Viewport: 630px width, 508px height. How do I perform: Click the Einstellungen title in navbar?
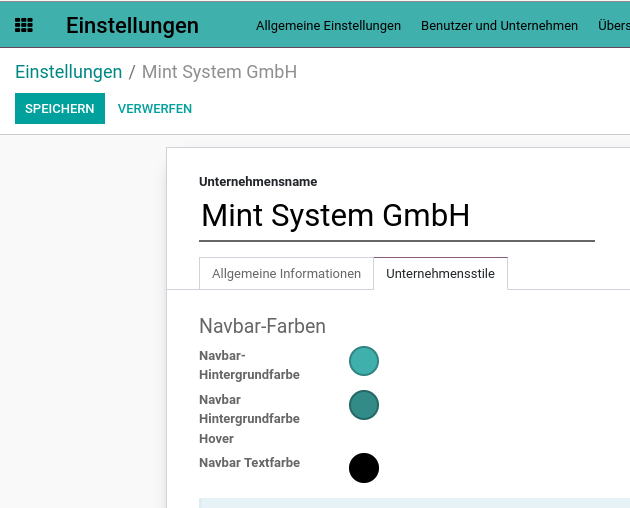pos(132,26)
